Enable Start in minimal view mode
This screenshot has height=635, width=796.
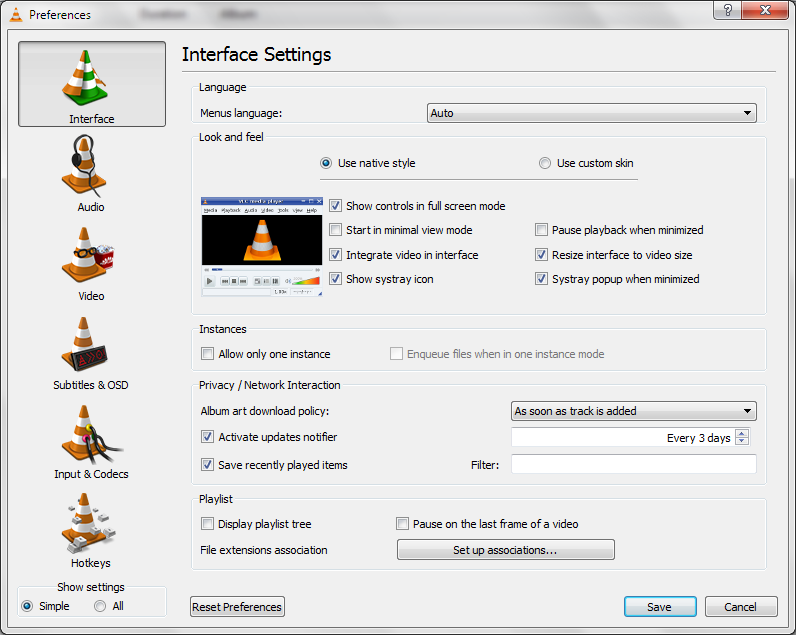(x=336, y=230)
